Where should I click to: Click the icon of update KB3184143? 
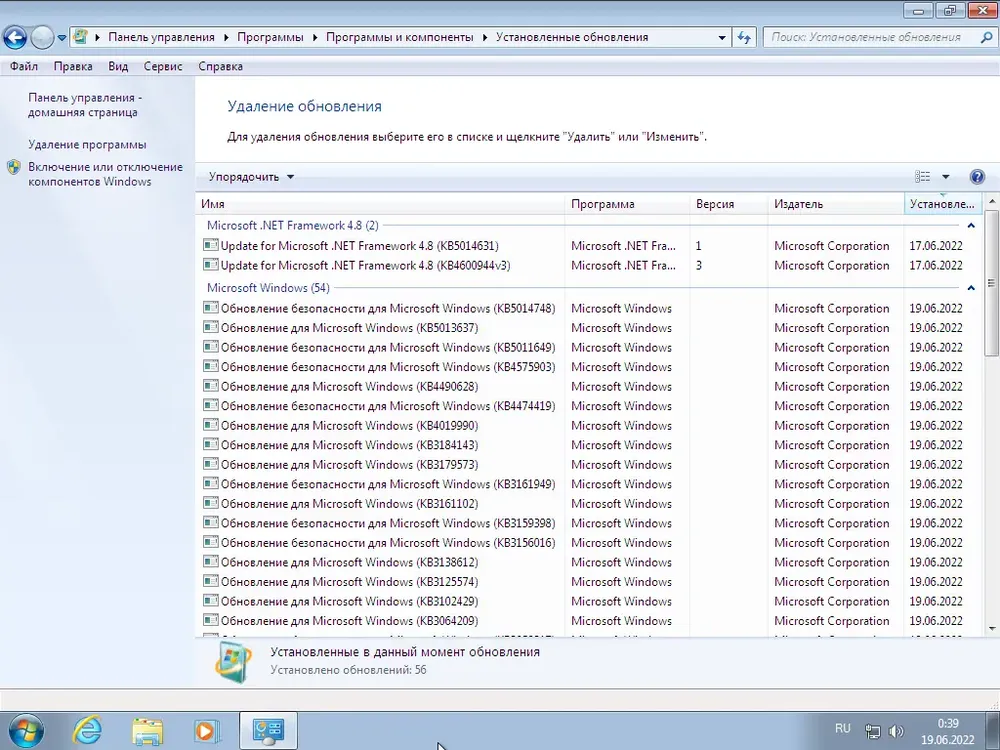tap(210, 445)
